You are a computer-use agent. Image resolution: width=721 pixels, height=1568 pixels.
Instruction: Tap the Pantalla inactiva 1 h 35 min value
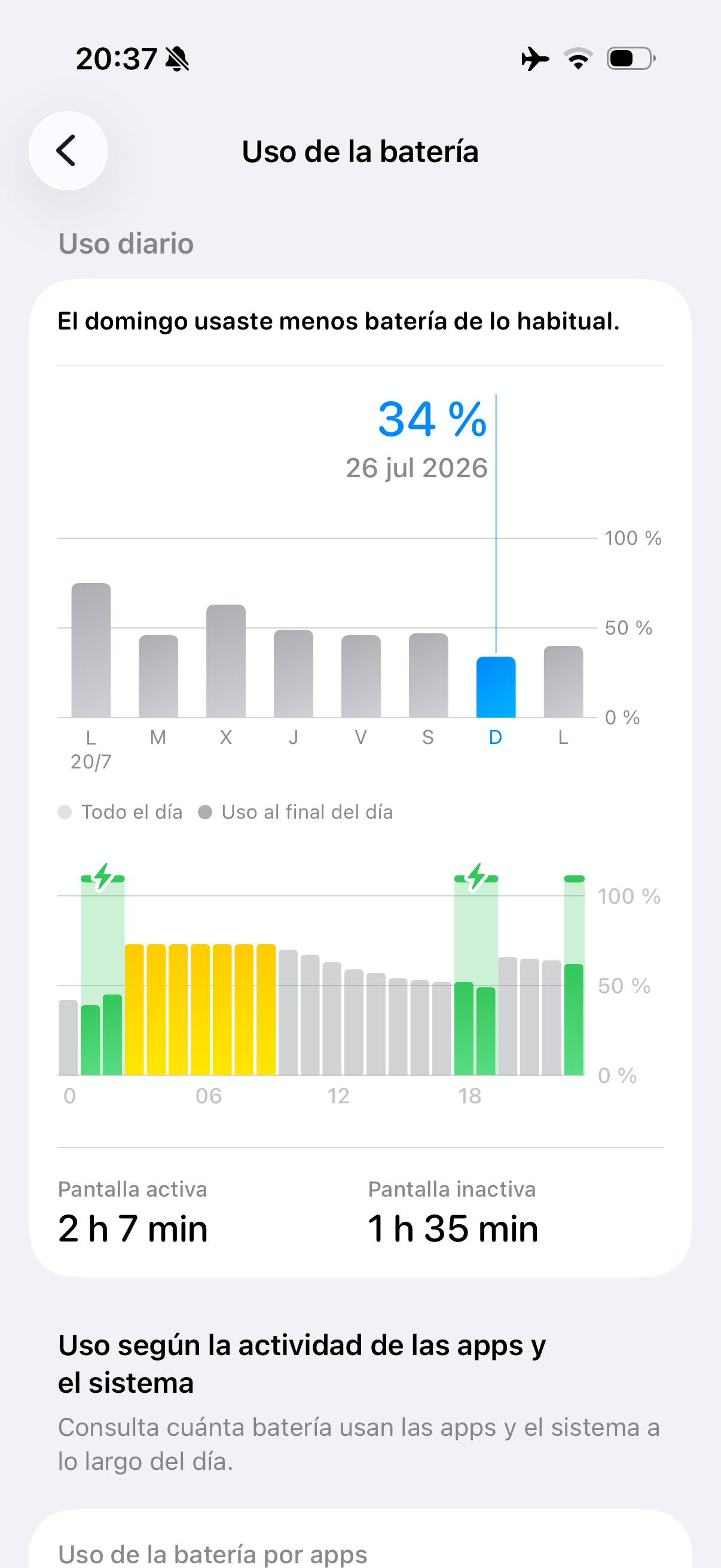point(453,1228)
